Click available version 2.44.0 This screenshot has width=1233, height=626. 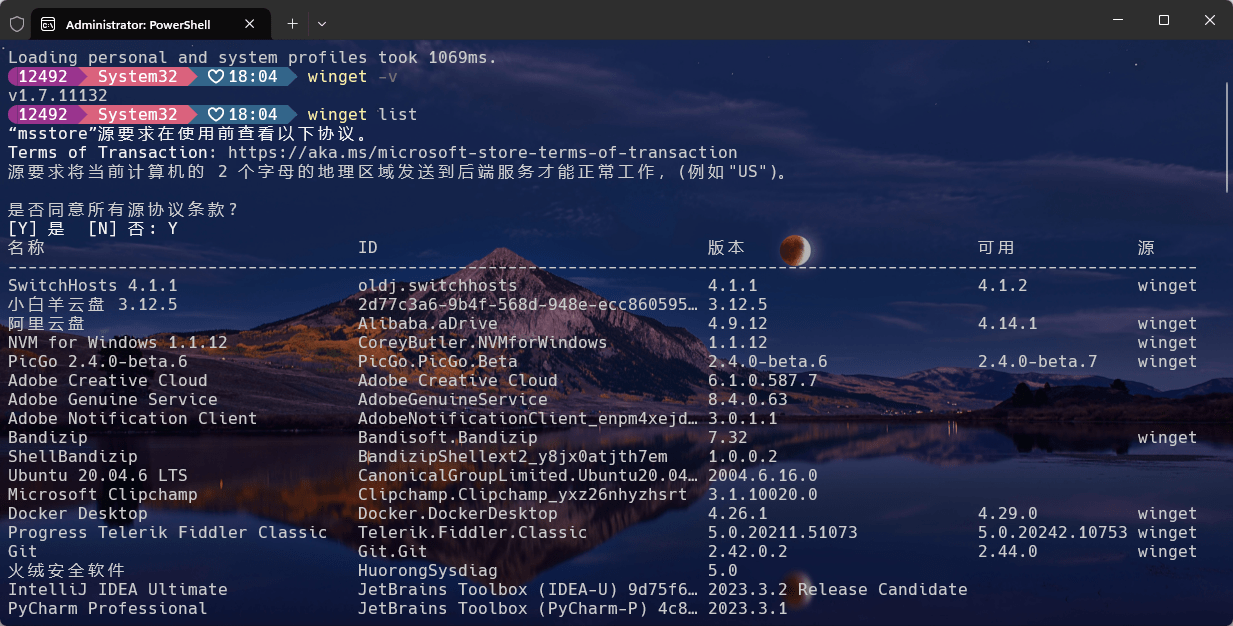[x=1008, y=552]
